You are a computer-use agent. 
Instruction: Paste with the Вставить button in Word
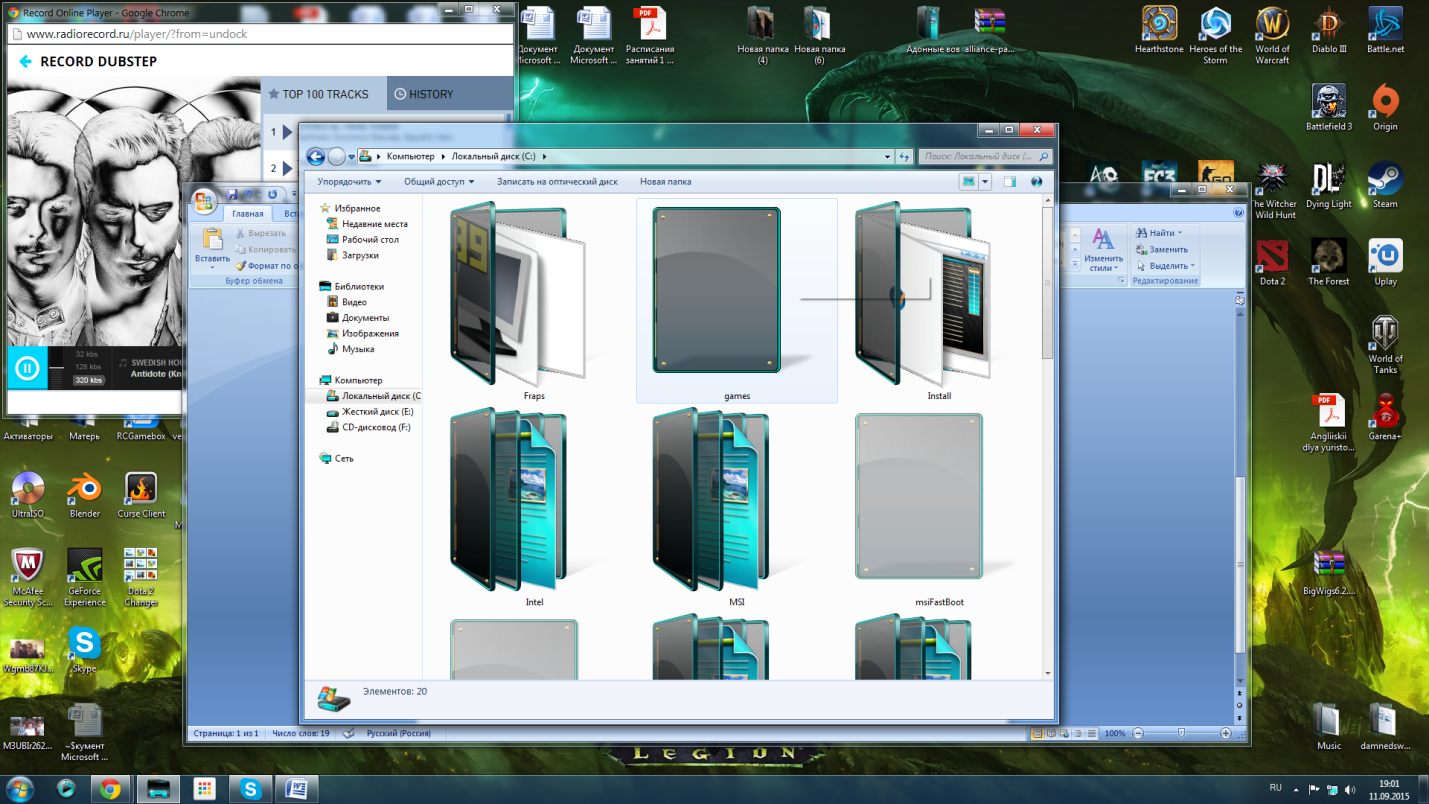212,248
